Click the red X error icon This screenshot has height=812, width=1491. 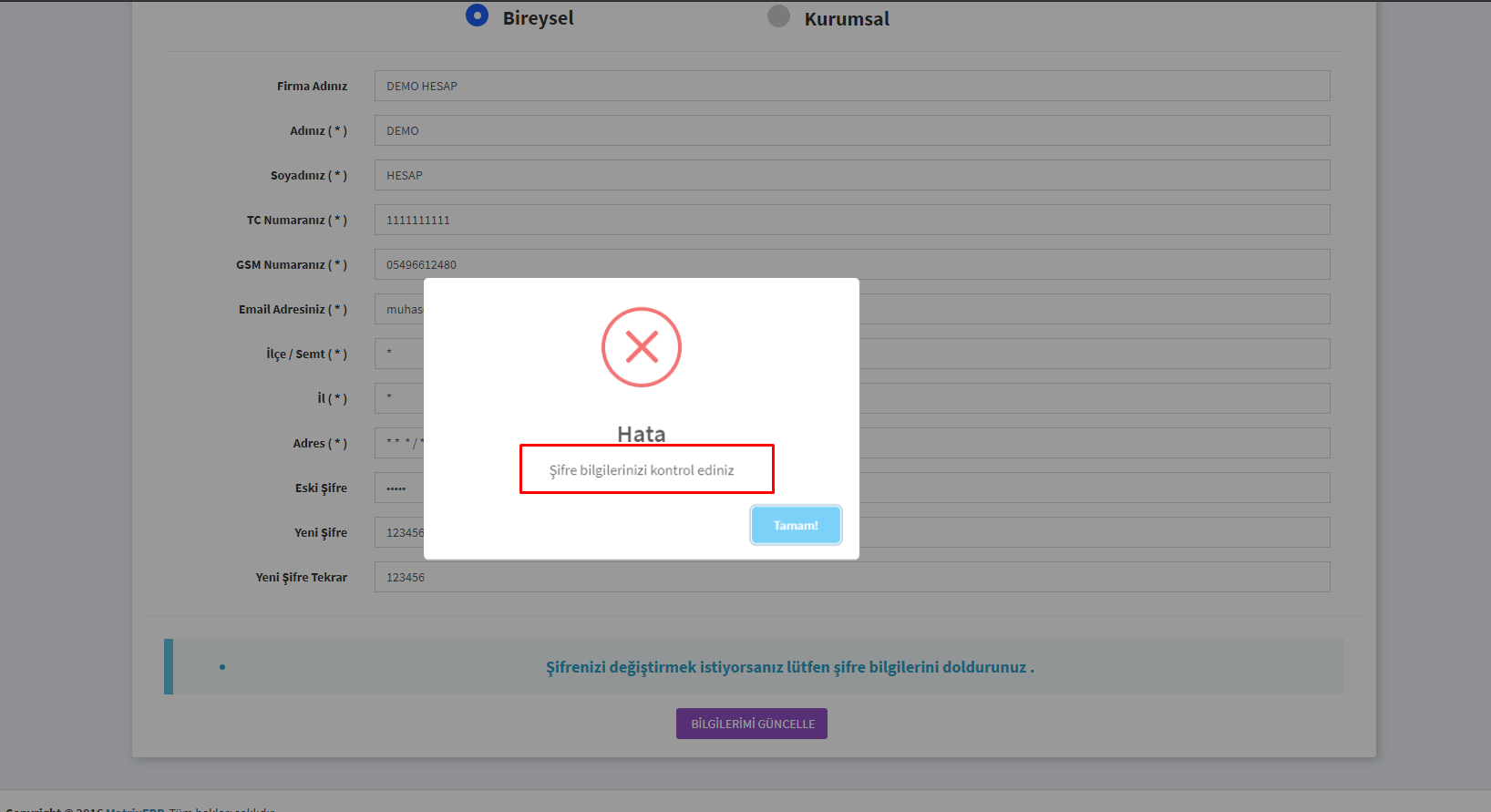click(x=642, y=347)
